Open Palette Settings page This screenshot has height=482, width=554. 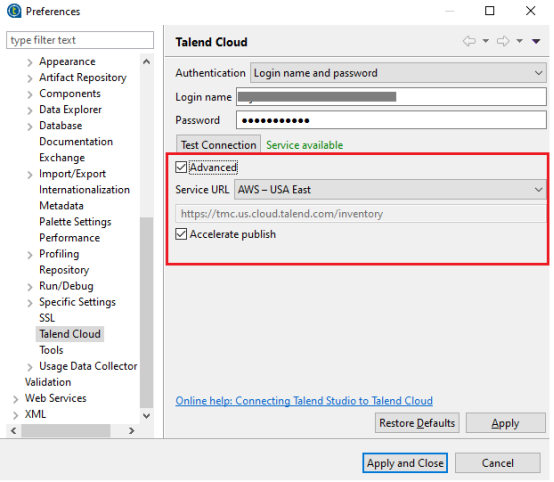pyautogui.click(x=75, y=222)
